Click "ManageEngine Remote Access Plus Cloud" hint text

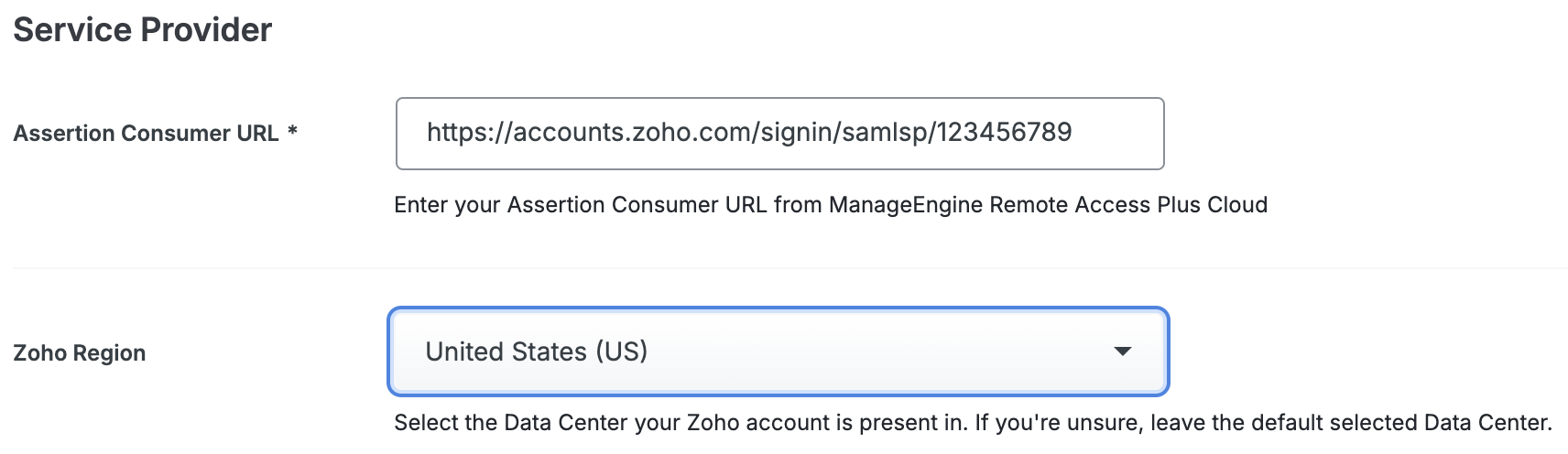[1048, 205]
